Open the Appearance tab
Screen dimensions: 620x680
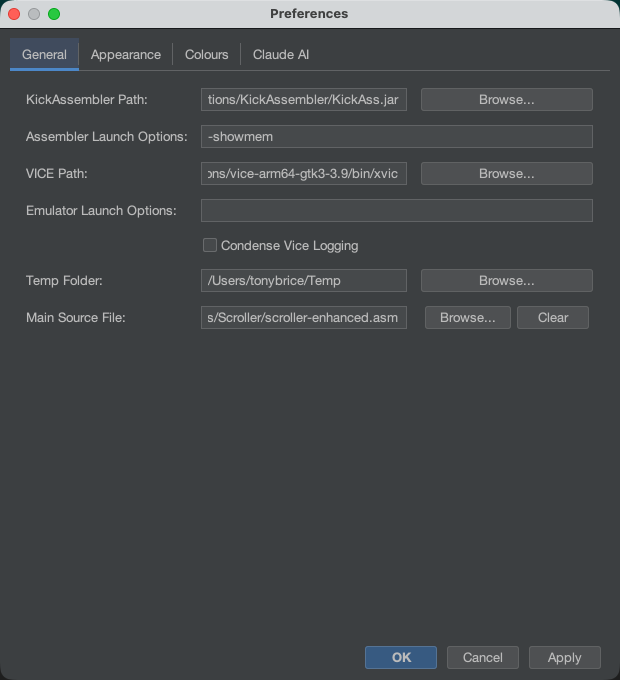pos(126,55)
